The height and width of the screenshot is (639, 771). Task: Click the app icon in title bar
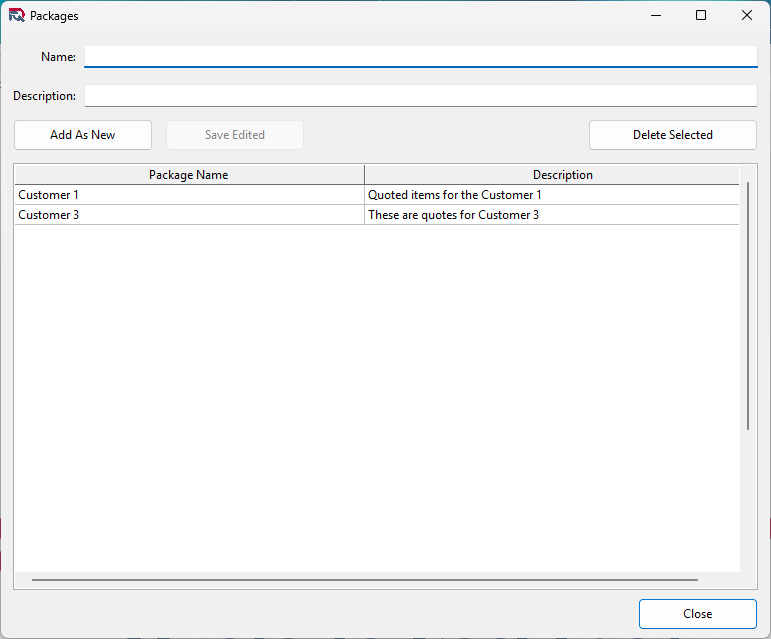point(16,15)
